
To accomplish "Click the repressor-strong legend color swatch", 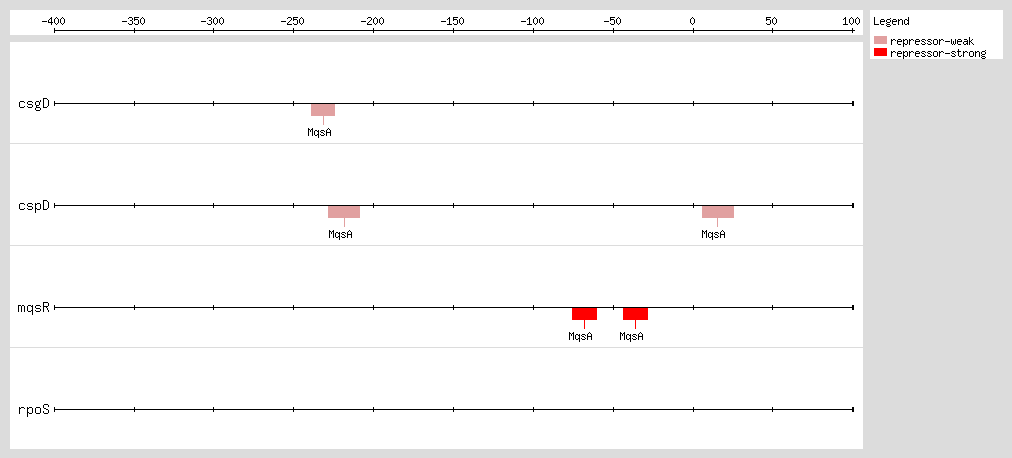I will click(880, 53).
